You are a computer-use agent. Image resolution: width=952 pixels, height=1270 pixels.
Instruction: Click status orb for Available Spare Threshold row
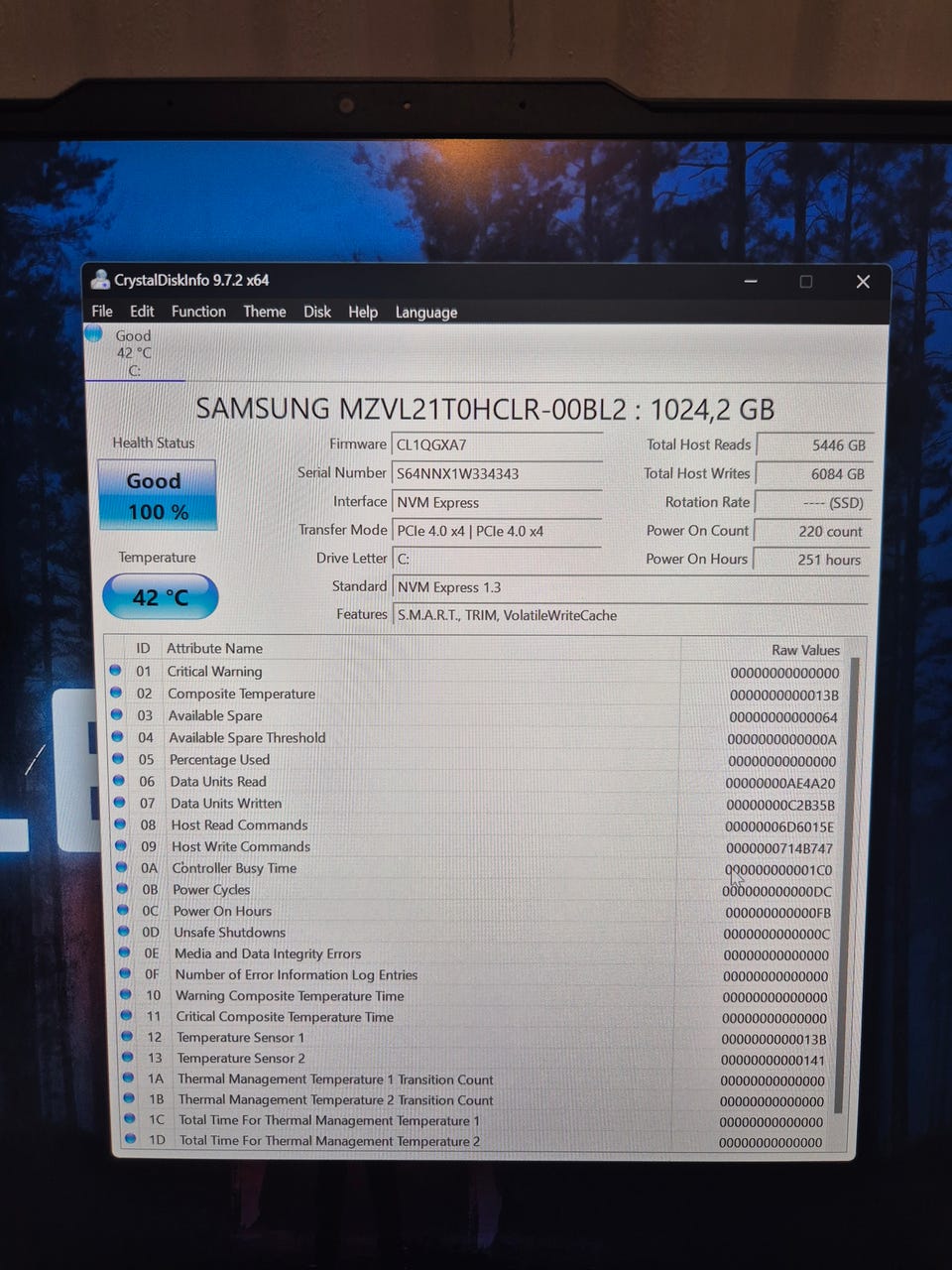tap(118, 736)
